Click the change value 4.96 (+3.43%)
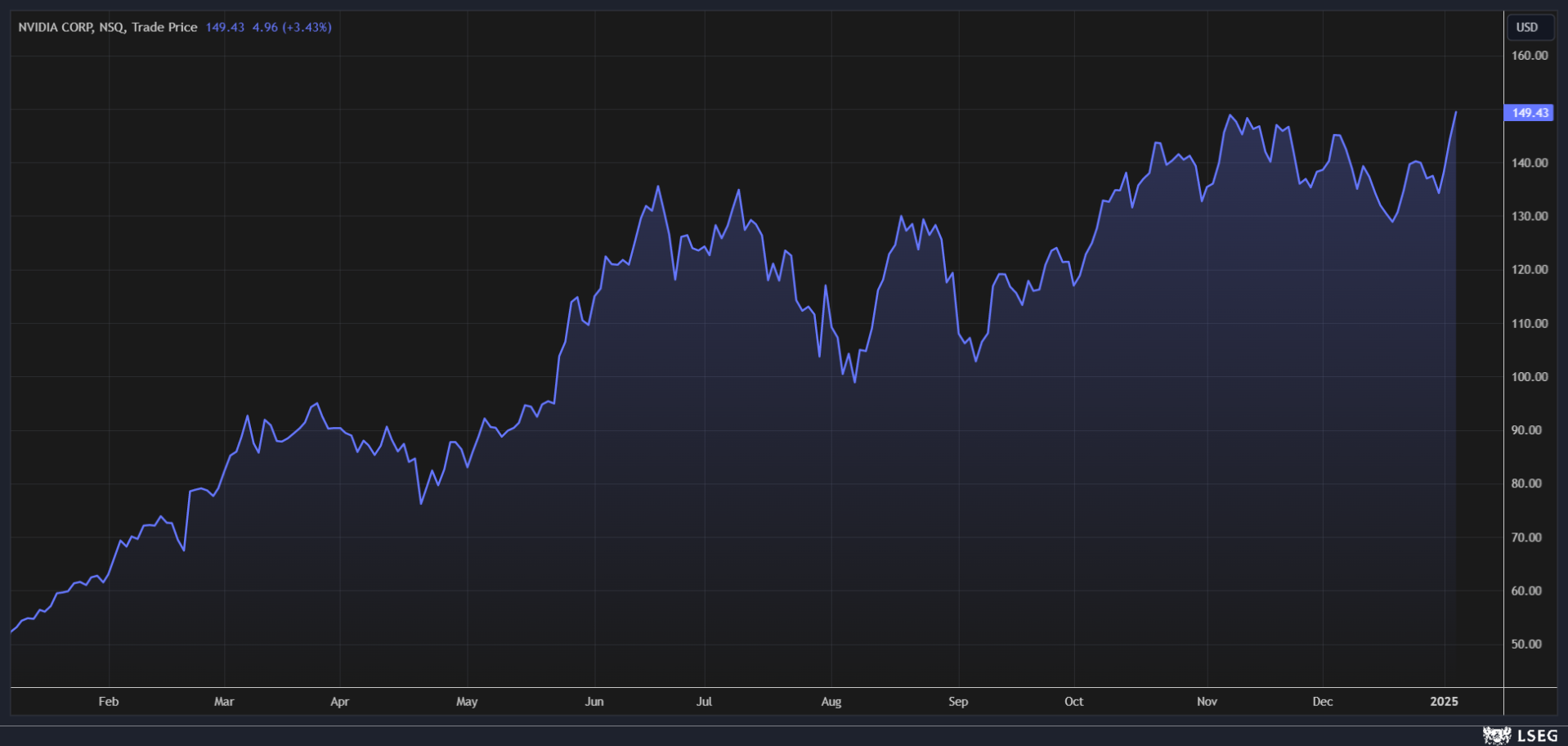Image resolution: width=1568 pixels, height=746 pixels. (x=292, y=27)
